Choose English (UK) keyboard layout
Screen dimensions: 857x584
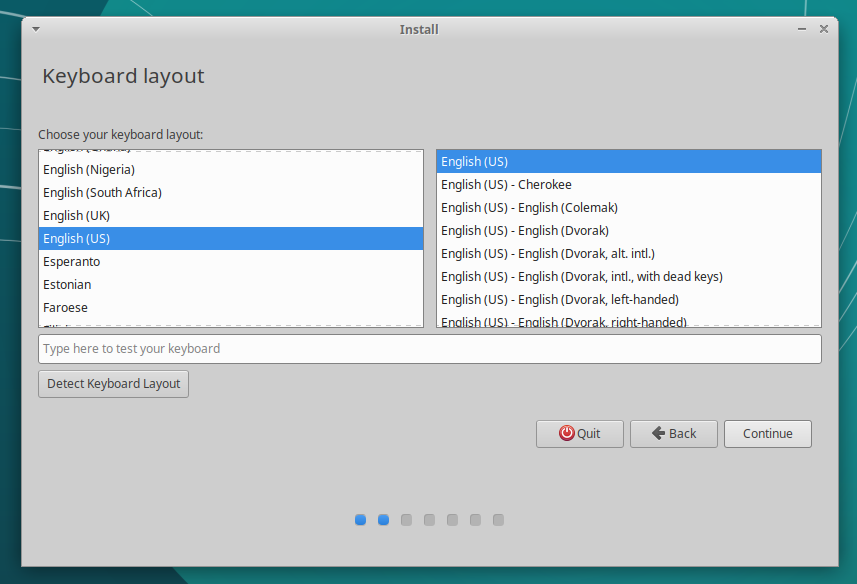click(x=231, y=216)
